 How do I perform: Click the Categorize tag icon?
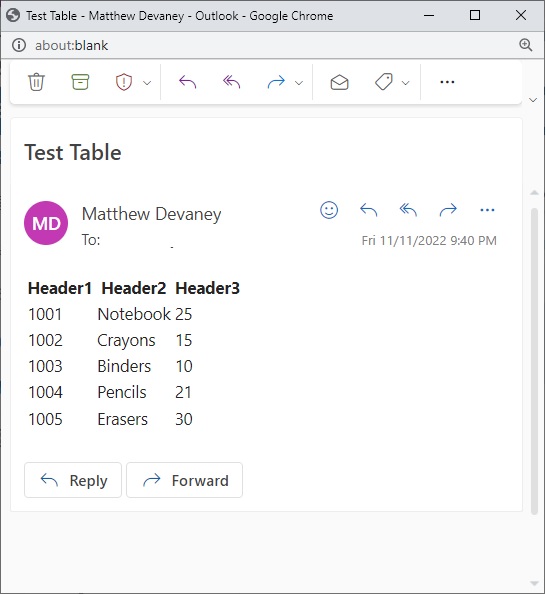383,82
